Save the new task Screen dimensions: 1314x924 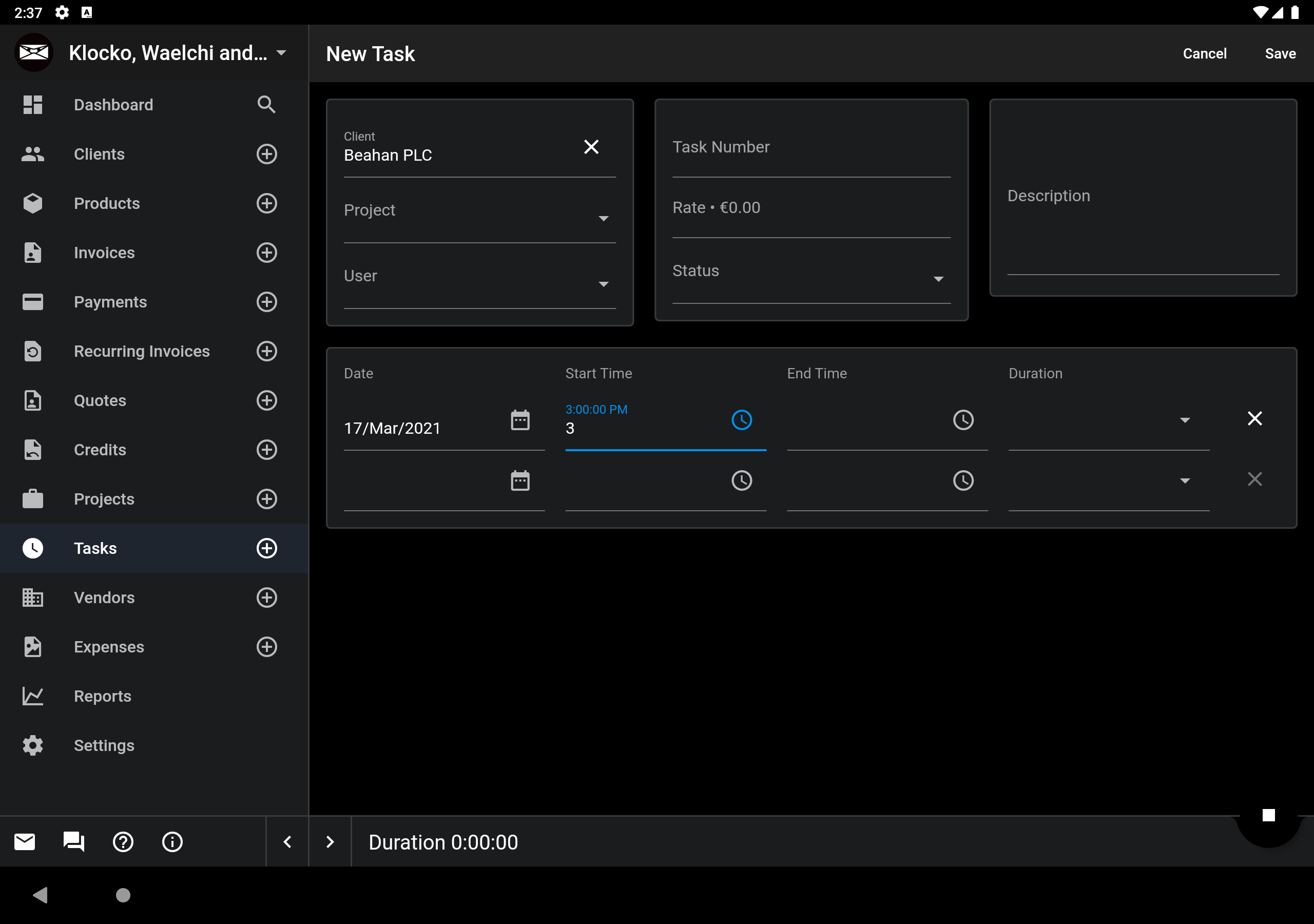pos(1280,54)
